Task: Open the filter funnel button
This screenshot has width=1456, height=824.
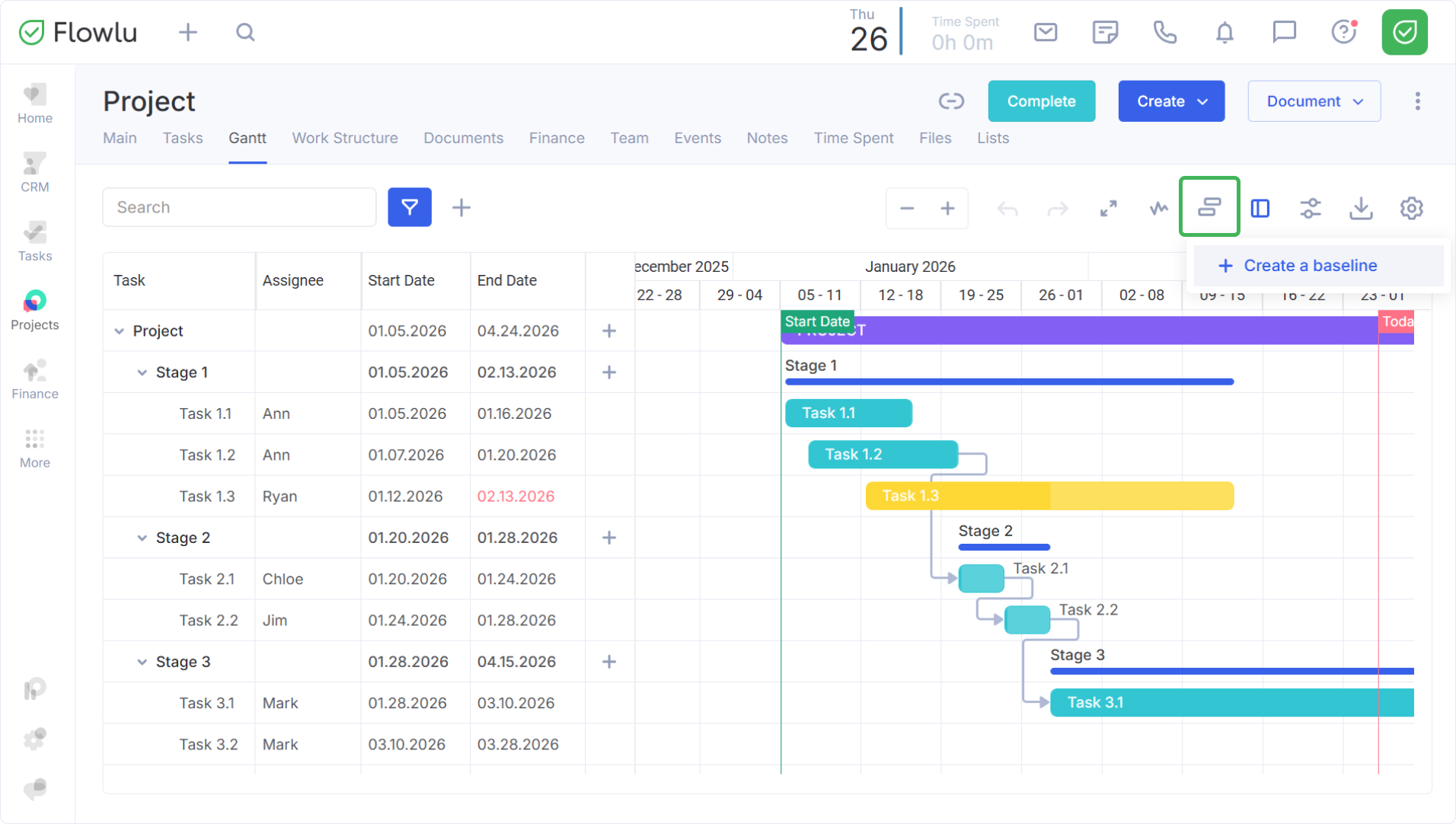Action: (410, 207)
